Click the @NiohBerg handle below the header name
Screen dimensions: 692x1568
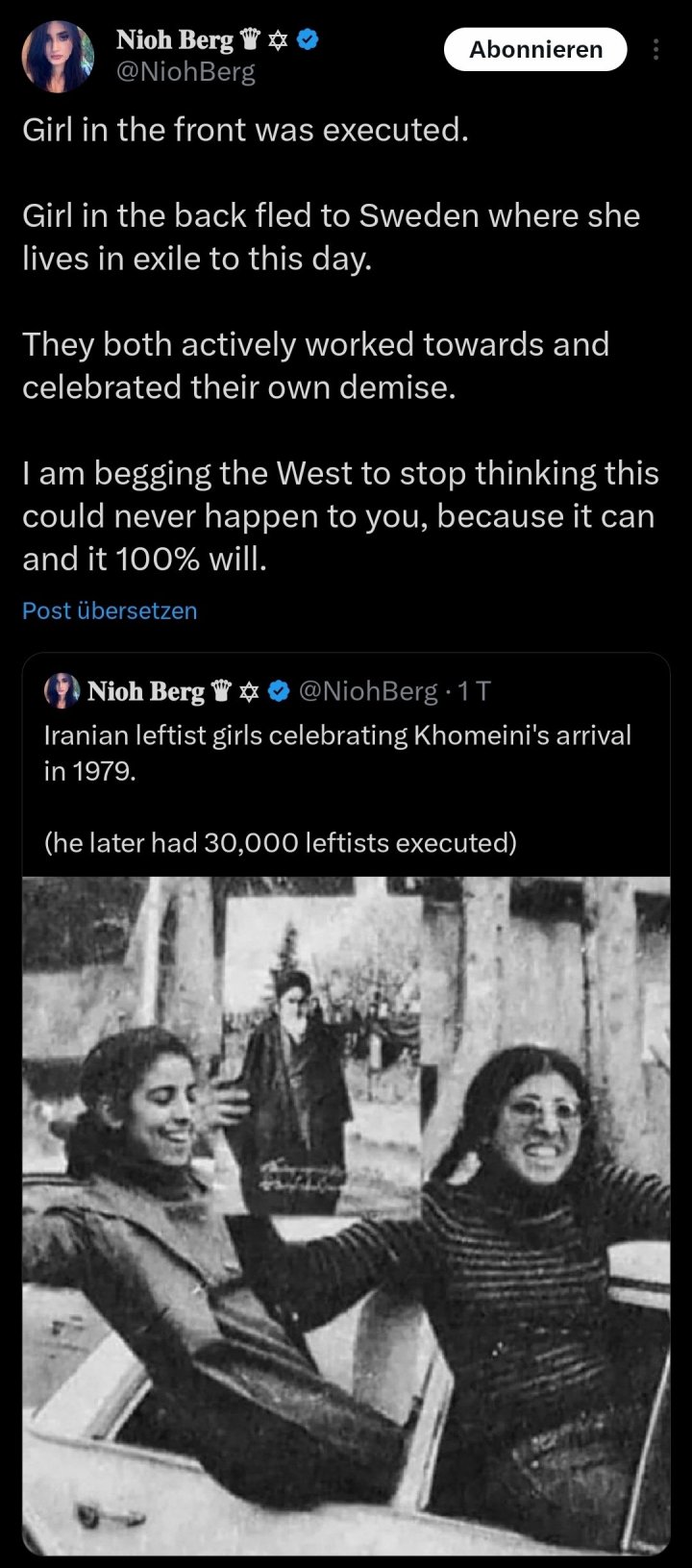pos(185,72)
